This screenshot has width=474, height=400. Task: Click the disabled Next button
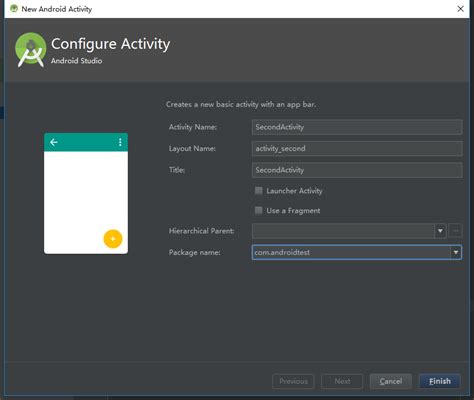pyautogui.click(x=342, y=381)
